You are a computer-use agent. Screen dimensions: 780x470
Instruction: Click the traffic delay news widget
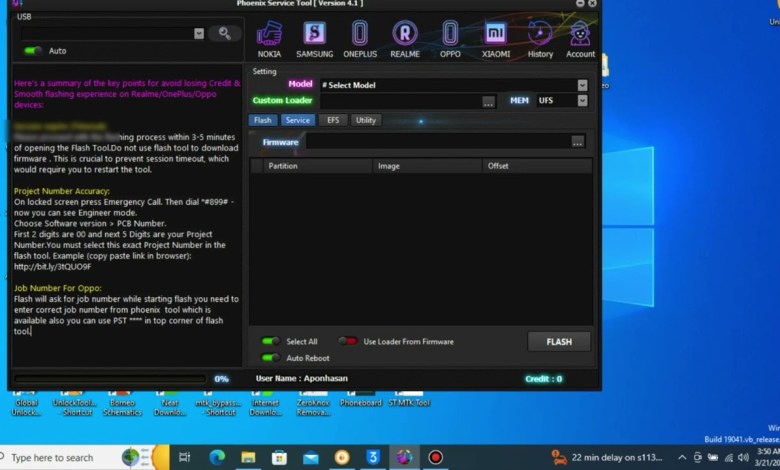coord(607,457)
